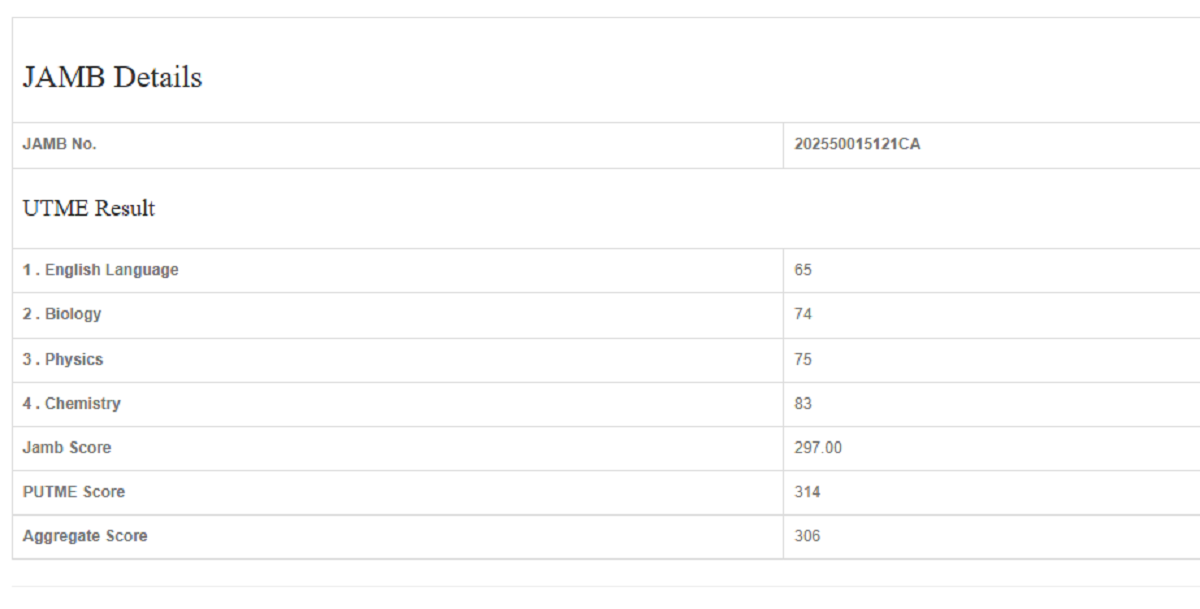The height and width of the screenshot is (609, 1200).
Task: Select the Chemistry score 83
Action: click(803, 404)
